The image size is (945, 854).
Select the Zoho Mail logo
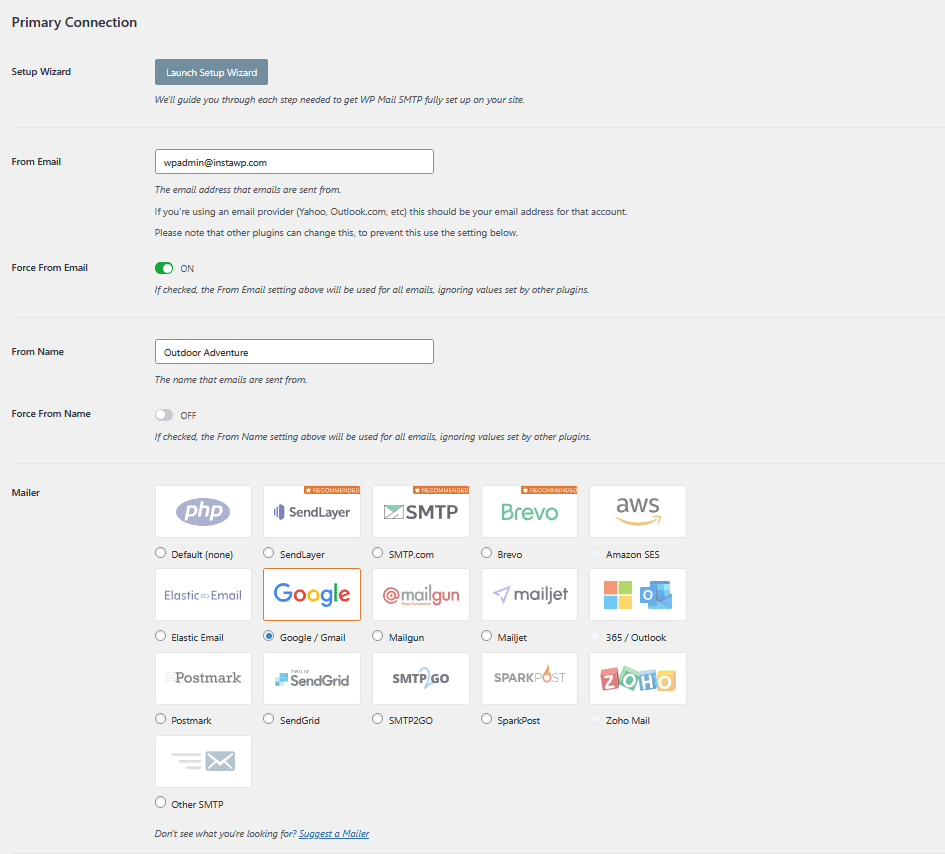638,679
